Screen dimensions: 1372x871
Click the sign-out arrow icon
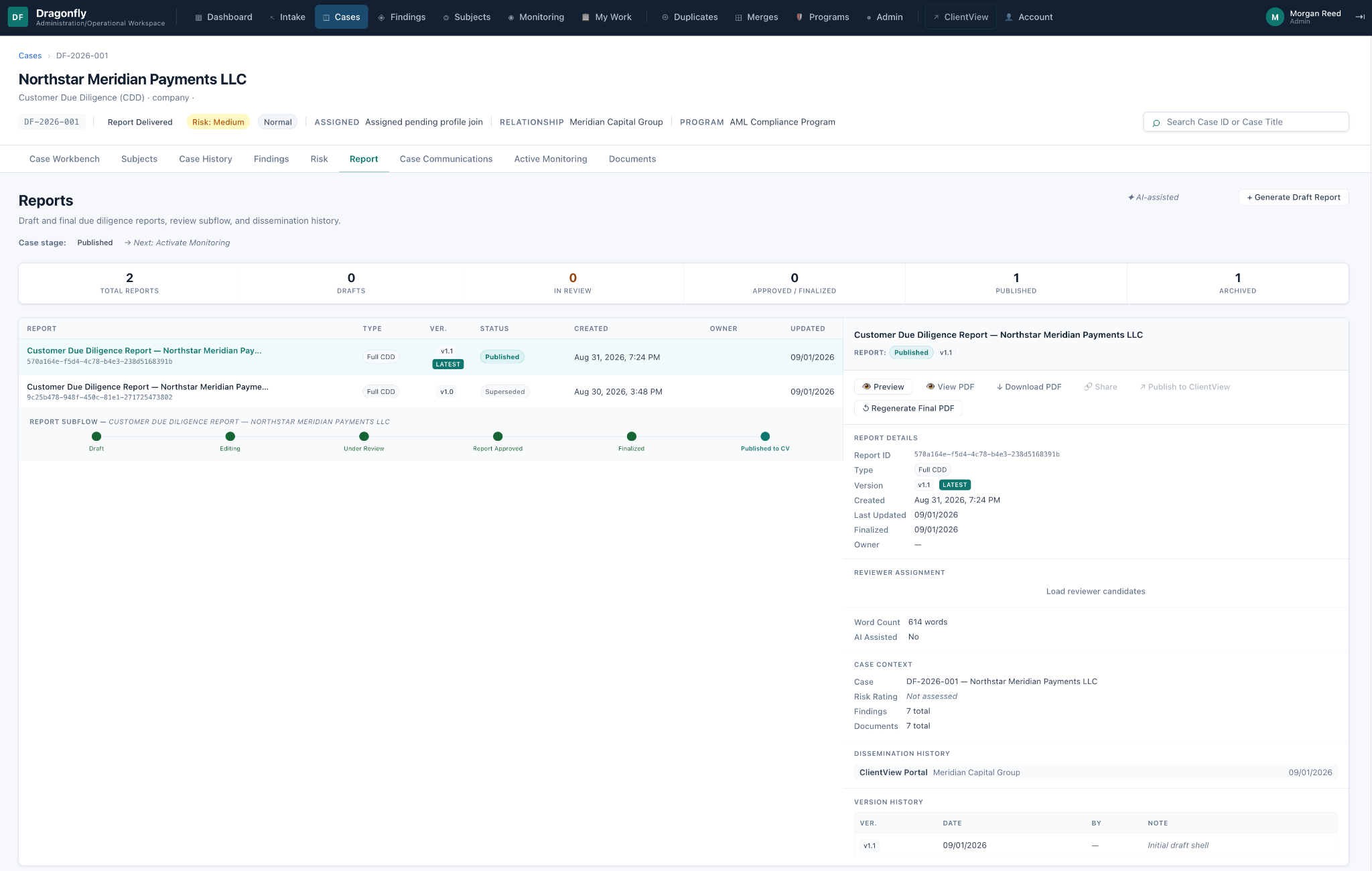click(1359, 17)
